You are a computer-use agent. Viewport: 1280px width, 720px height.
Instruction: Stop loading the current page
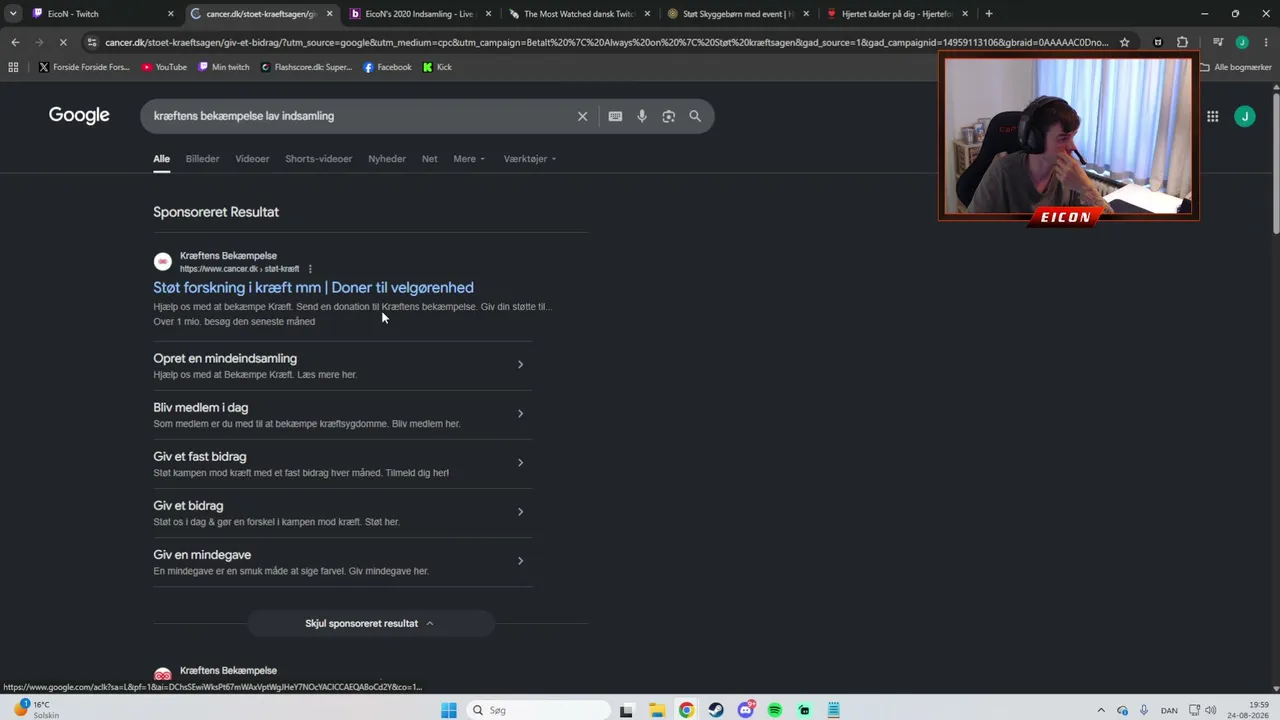pos(62,42)
